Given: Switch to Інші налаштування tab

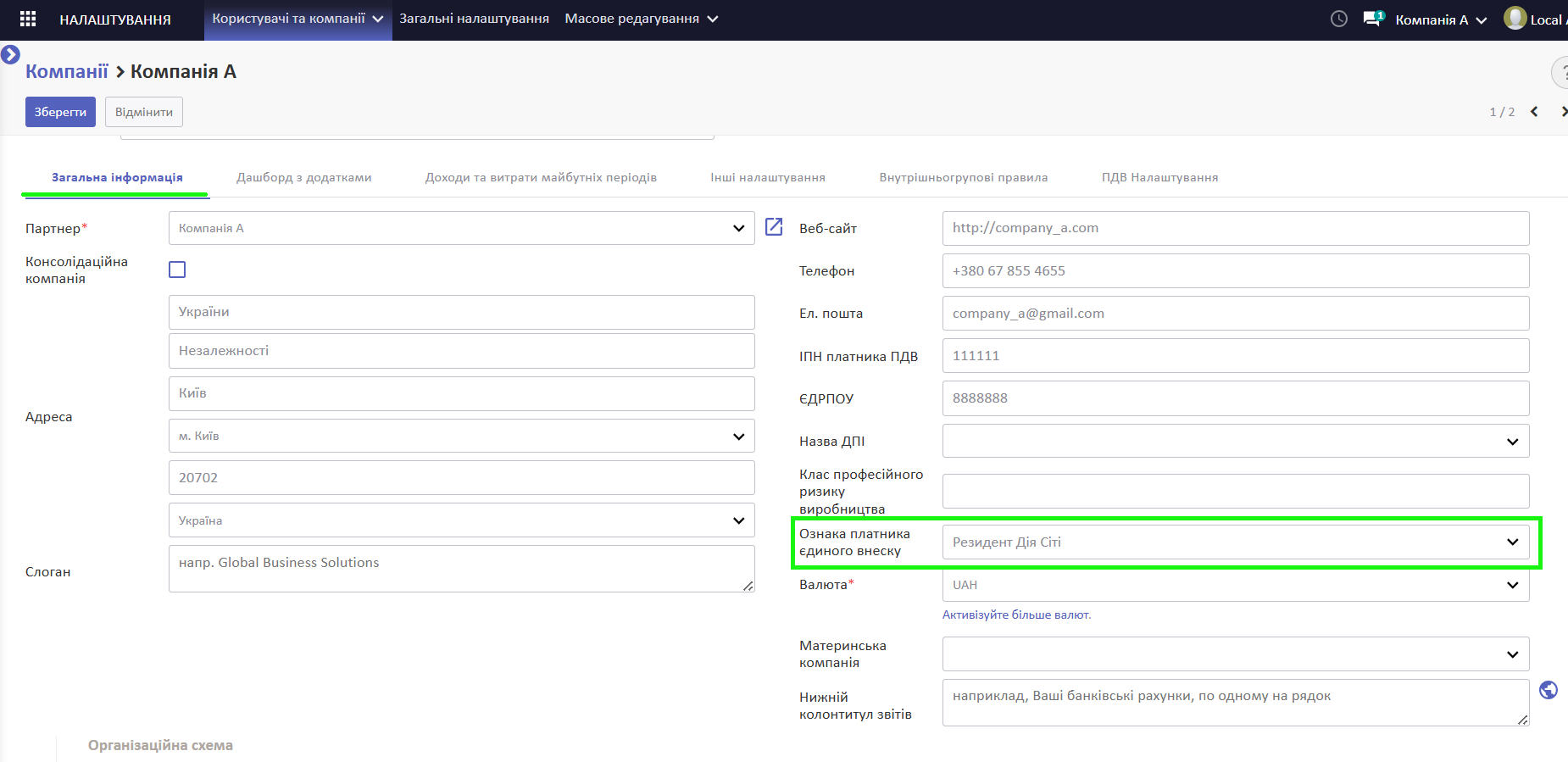Looking at the screenshot, I should coord(768,177).
